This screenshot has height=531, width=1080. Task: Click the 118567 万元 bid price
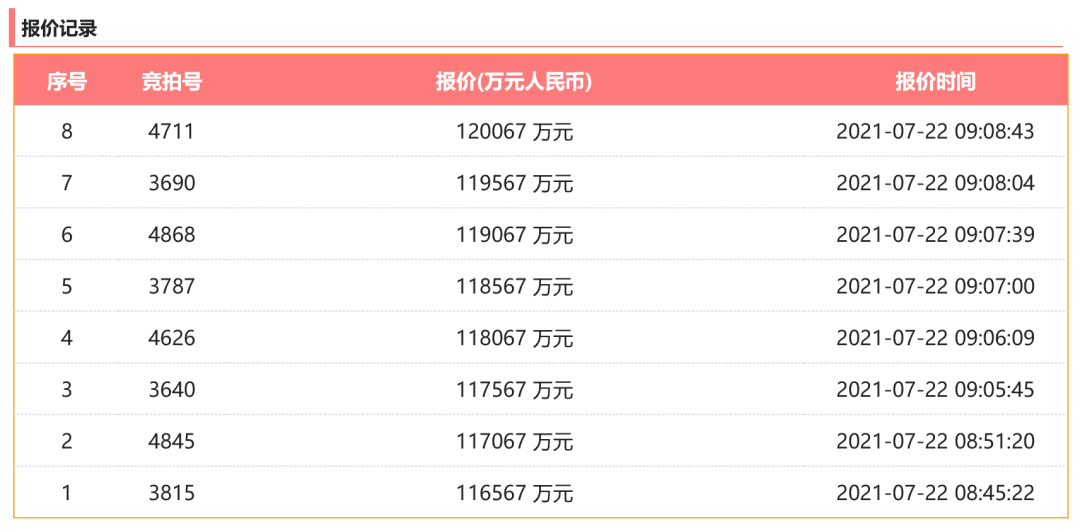[514, 287]
